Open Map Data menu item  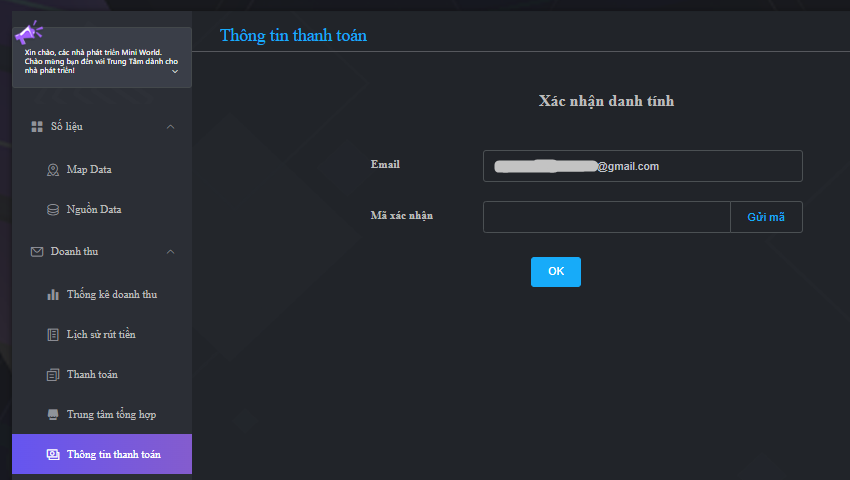point(89,170)
